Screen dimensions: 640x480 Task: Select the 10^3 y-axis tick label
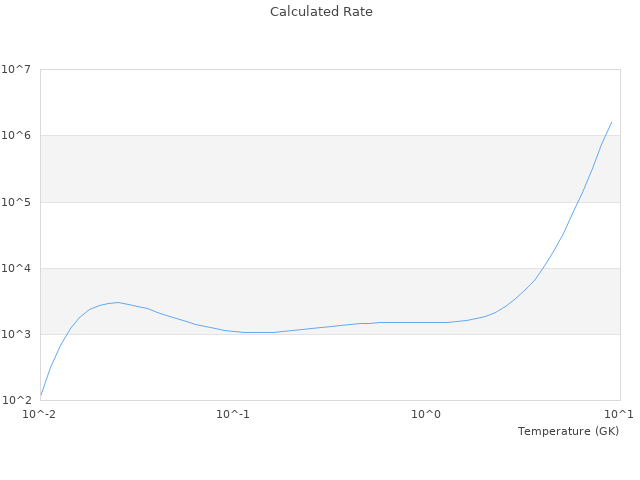[x=16, y=334]
